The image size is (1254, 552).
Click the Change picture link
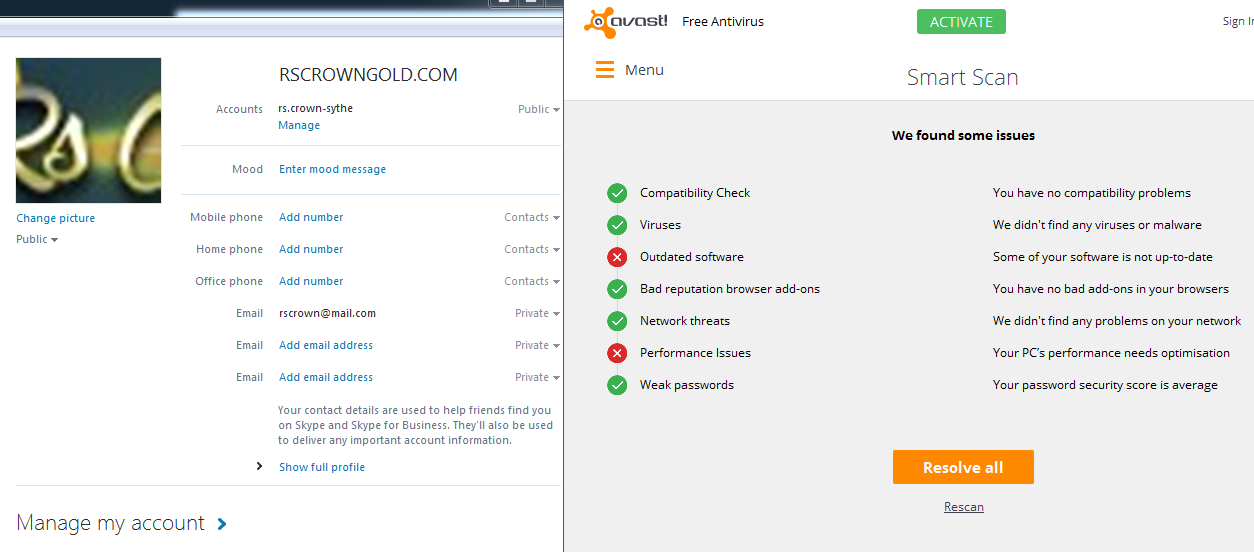coord(56,218)
